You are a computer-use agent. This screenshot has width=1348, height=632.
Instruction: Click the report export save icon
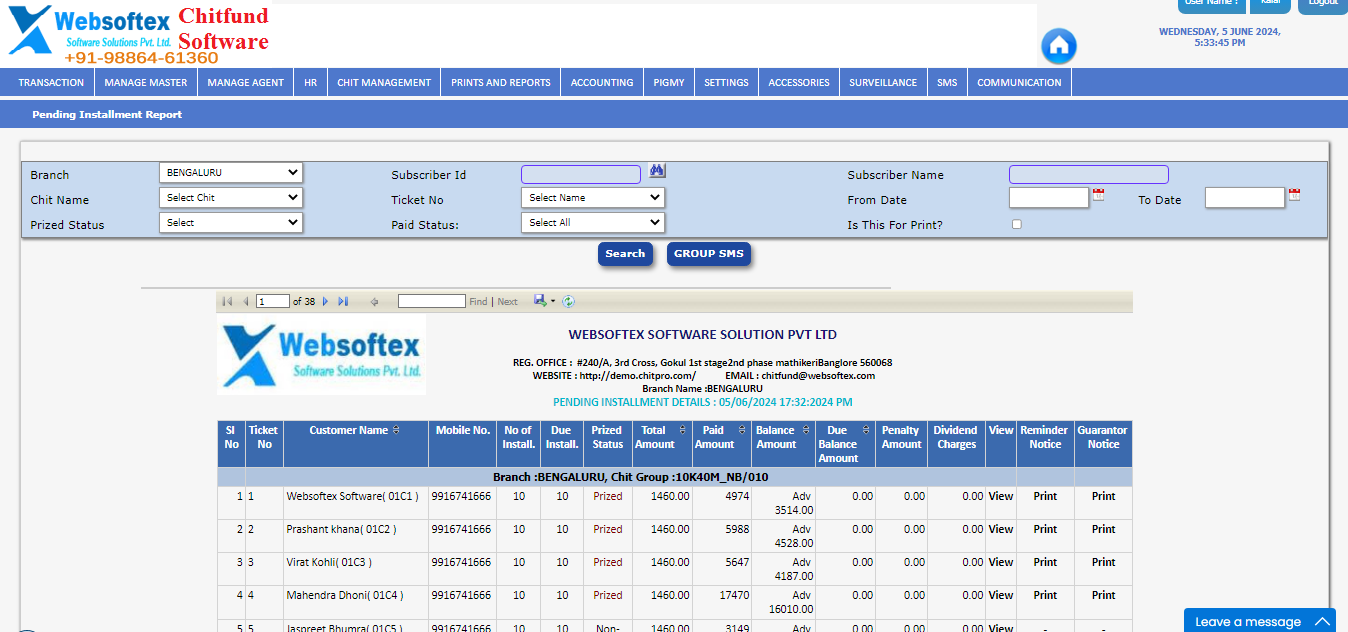pyautogui.click(x=540, y=300)
